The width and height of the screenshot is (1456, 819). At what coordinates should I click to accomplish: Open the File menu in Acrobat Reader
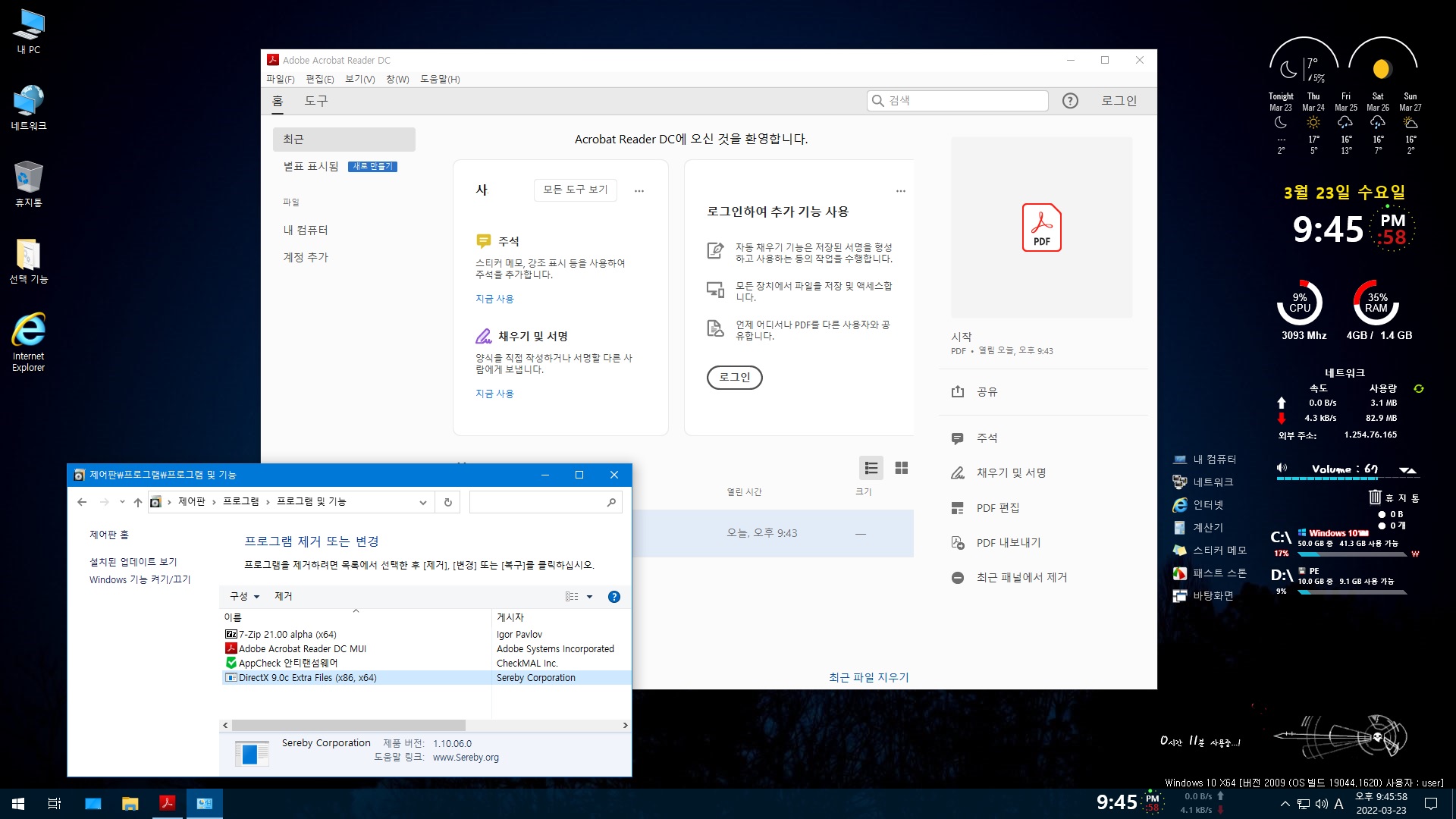(280, 80)
